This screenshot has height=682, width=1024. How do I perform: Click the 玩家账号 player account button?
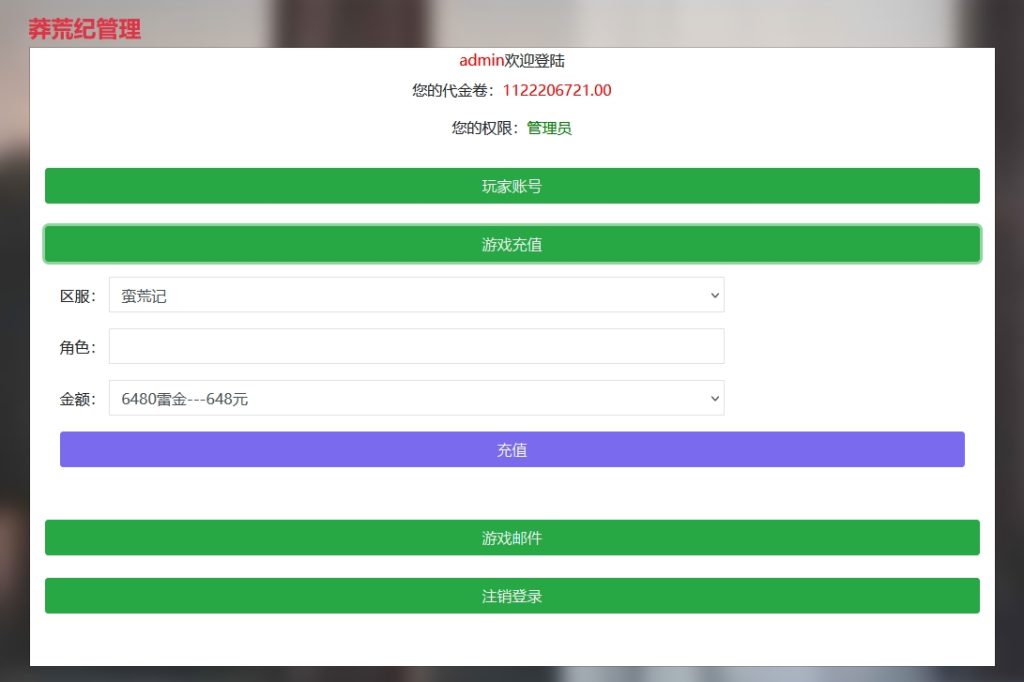[511, 185]
